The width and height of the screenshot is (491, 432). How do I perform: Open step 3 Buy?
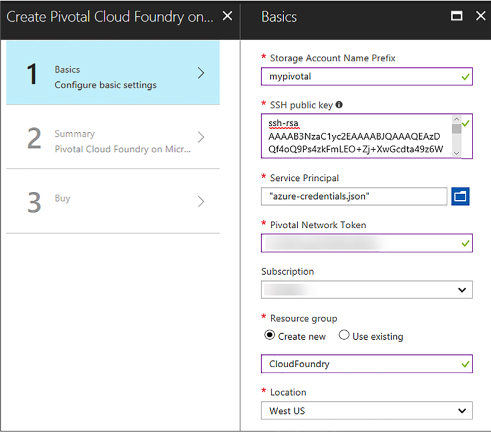(113, 201)
